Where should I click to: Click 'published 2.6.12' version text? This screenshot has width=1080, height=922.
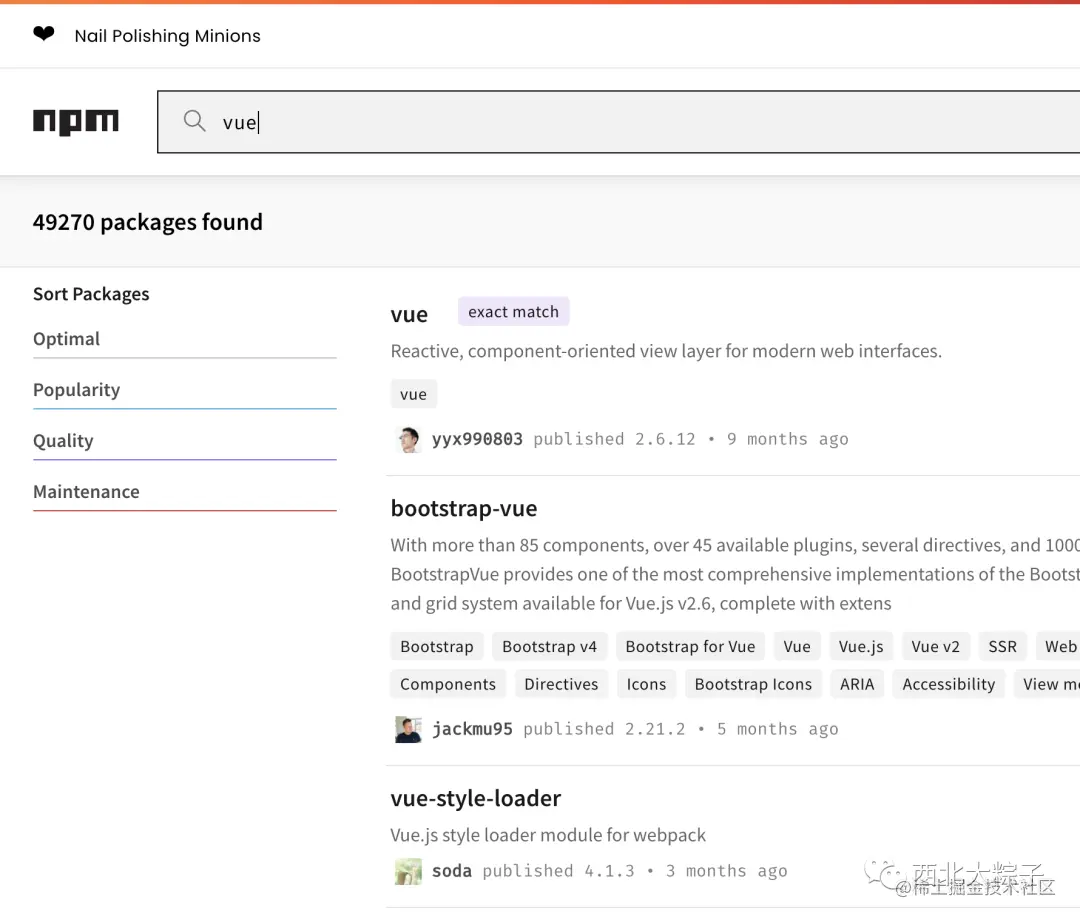click(614, 439)
